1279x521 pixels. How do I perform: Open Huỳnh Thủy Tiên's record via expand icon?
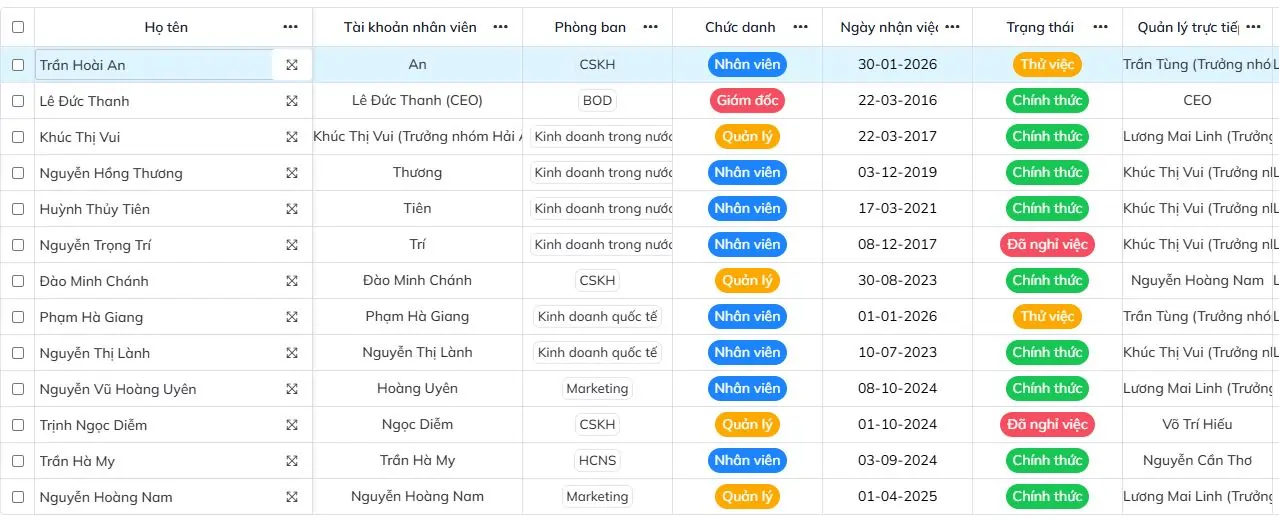(x=292, y=209)
